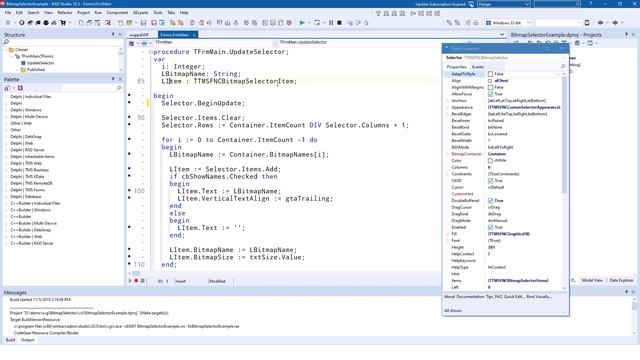Open the Component menu

coord(117,13)
